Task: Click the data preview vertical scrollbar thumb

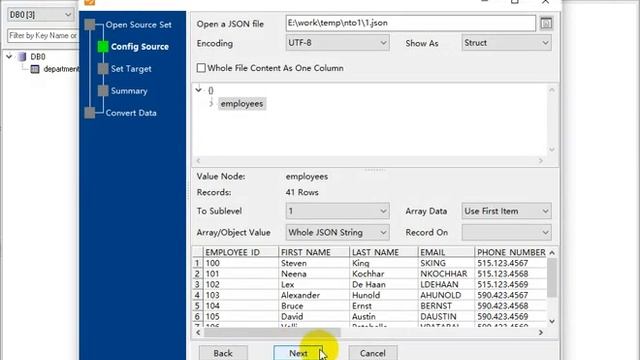Action: click(x=552, y=278)
